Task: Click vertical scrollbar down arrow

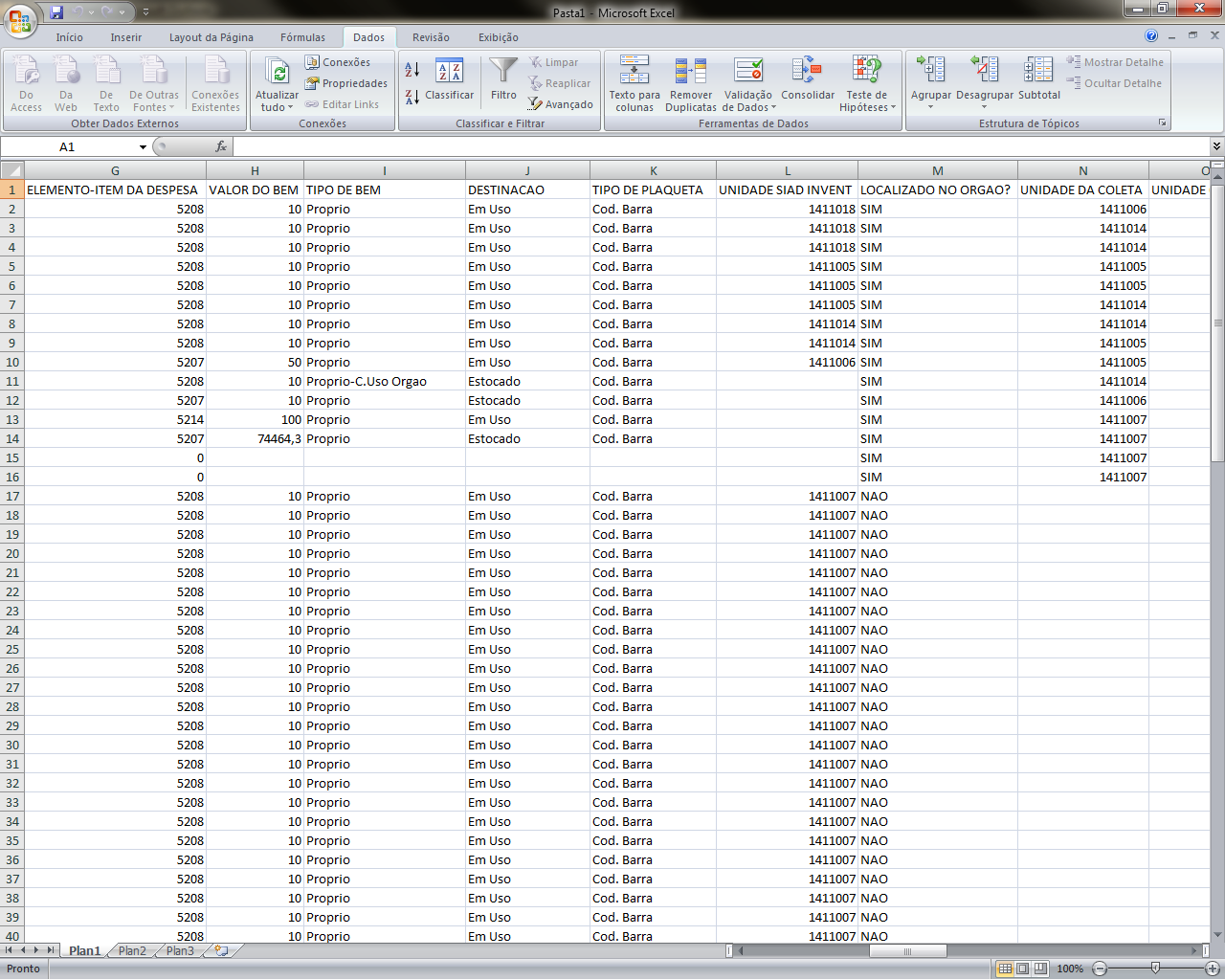Action: (x=1217, y=935)
